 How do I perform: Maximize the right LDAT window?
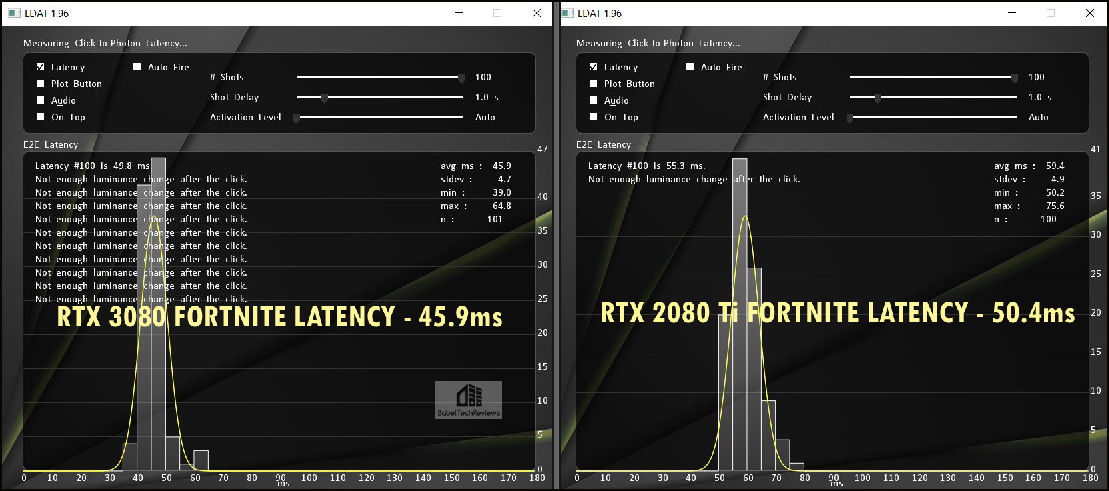coord(1051,13)
